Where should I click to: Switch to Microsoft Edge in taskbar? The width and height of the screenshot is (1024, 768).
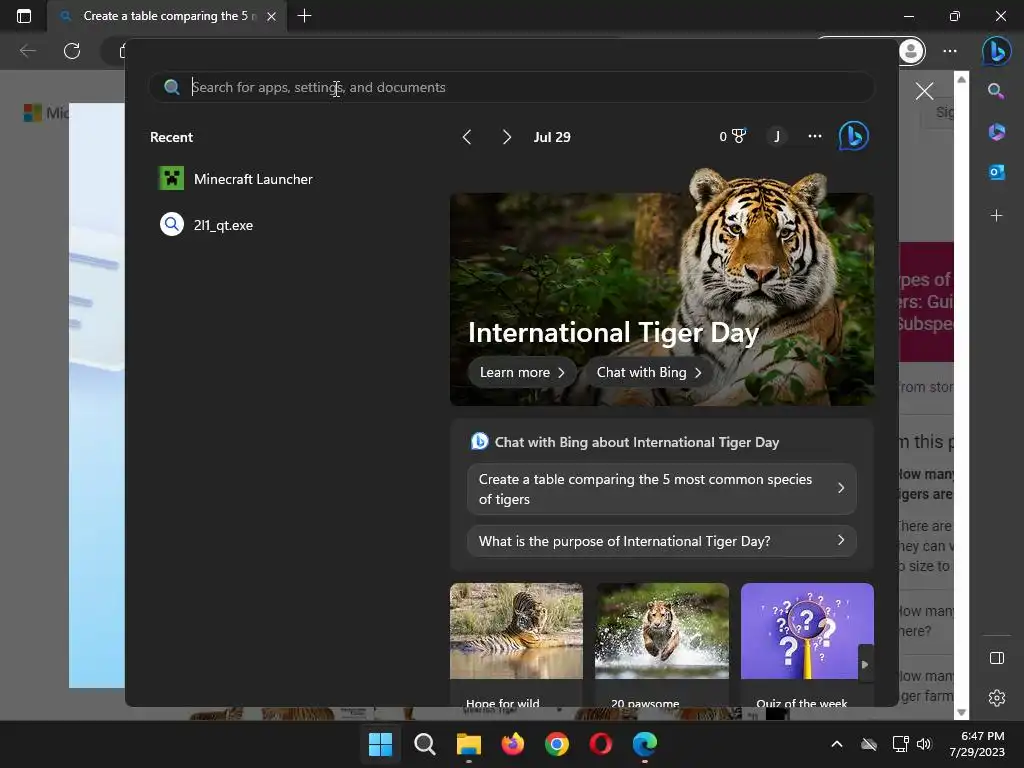[645, 744]
